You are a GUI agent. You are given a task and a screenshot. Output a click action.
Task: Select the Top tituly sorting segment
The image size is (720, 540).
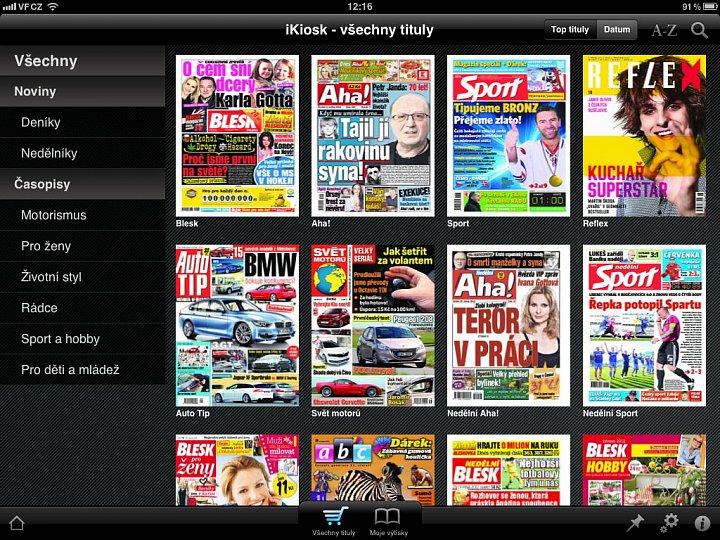click(570, 29)
